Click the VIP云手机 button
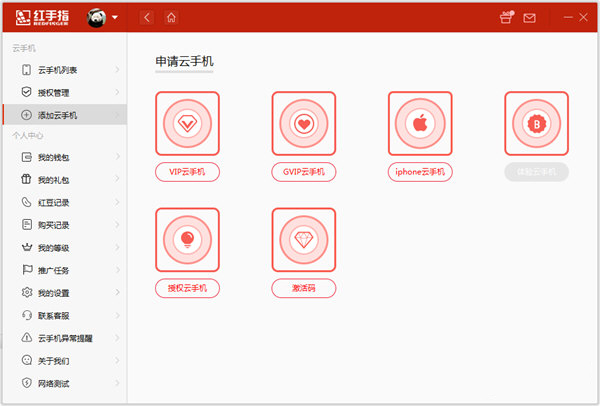The width and height of the screenshot is (600, 406). point(188,172)
